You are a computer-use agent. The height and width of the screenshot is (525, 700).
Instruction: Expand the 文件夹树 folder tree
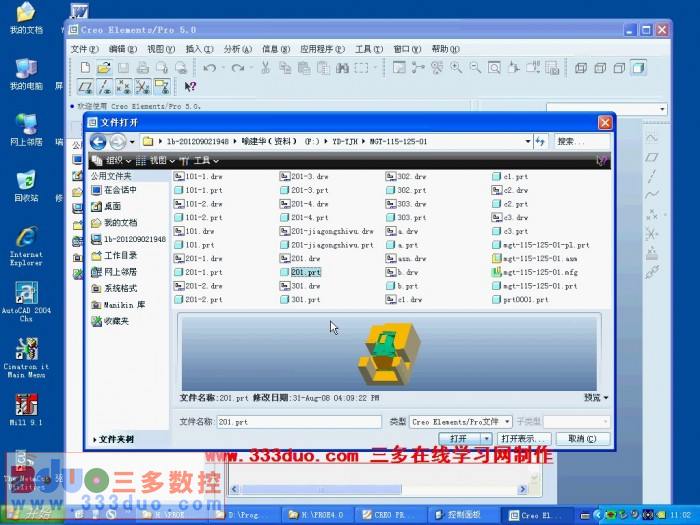tap(114, 439)
